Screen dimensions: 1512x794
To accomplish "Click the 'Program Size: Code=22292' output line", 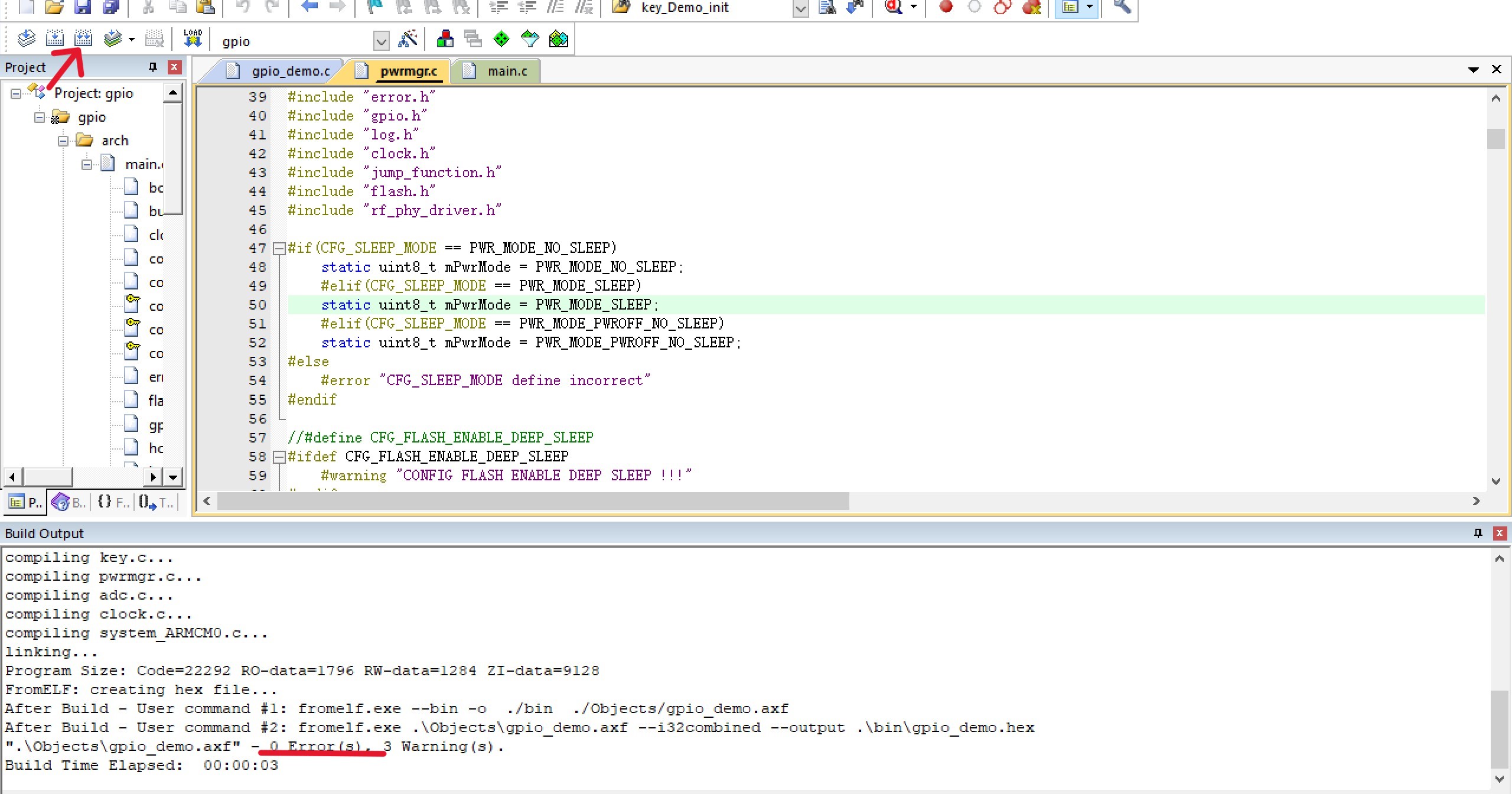I will click(x=302, y=671).
